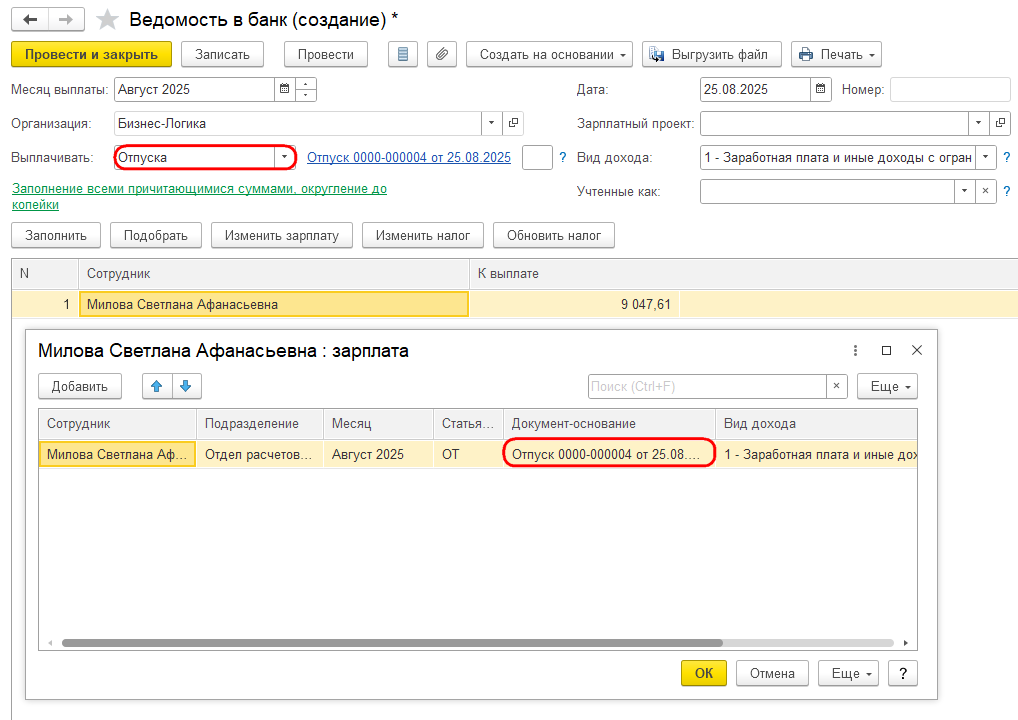This screenshot has height=720, width=1018.
Task: Open the Печать dropdown menu
Action: coord(836,55)
